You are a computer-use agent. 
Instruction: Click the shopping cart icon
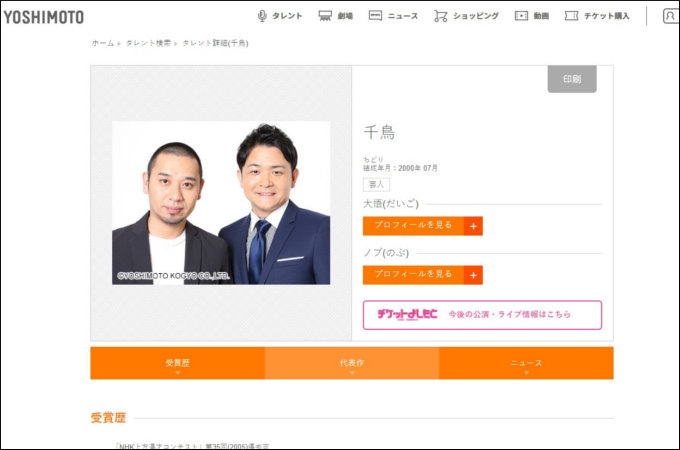pyautogui.click(x=441, y=16)
